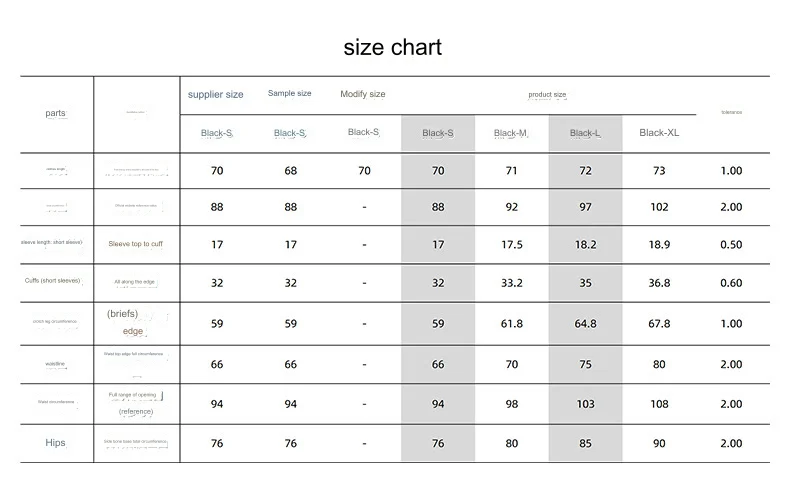
Task: Click the 'parts' header cell
Action: [x=55, y=113]
